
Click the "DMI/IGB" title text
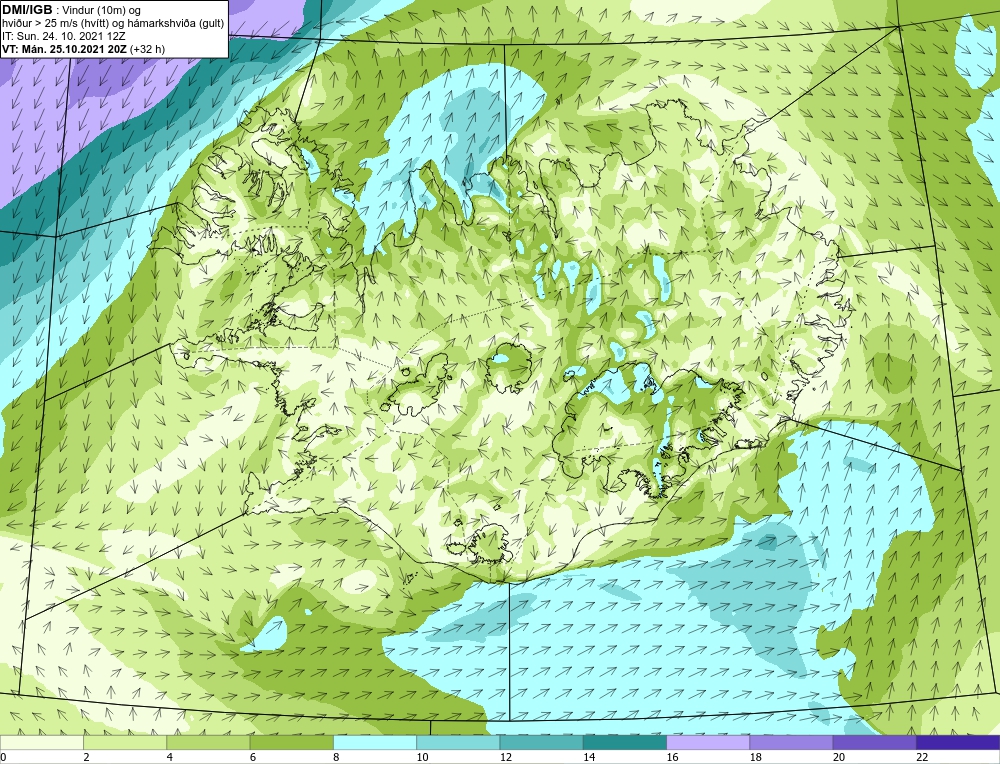click(27, 10)
